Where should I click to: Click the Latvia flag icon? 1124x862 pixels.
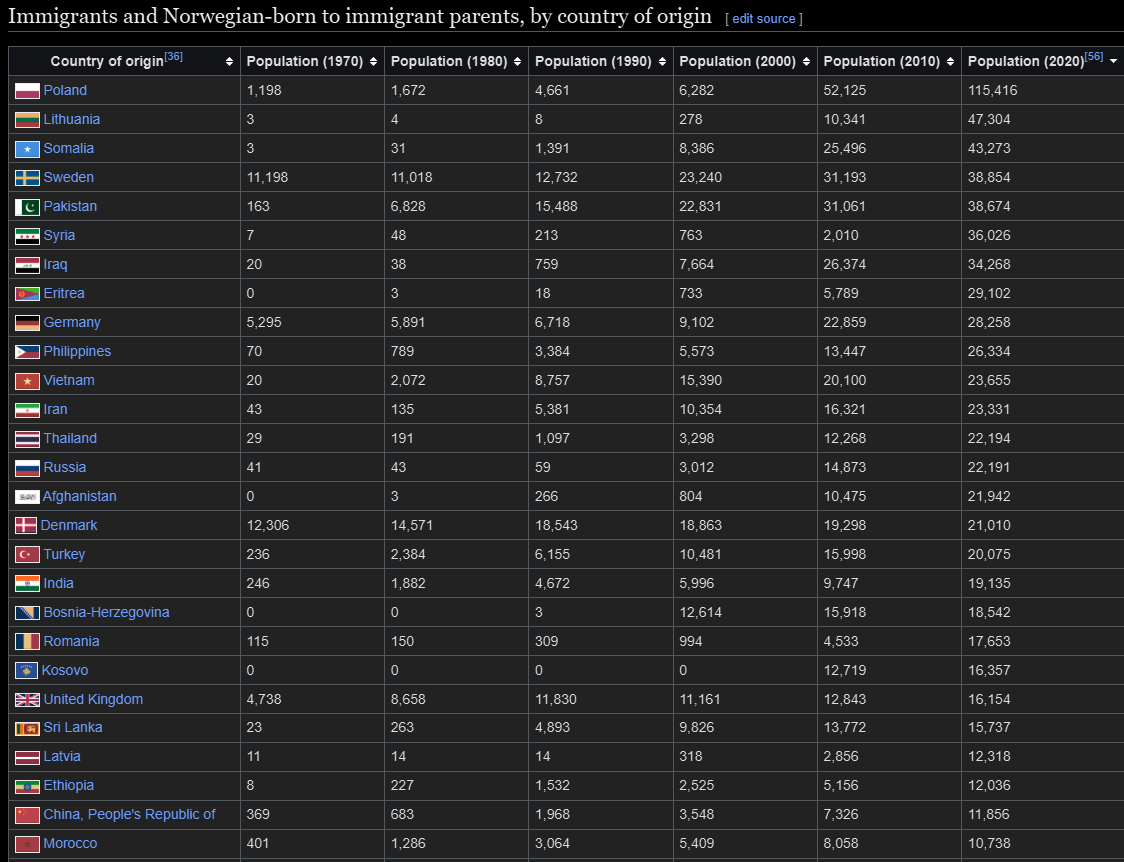(27, 757)
